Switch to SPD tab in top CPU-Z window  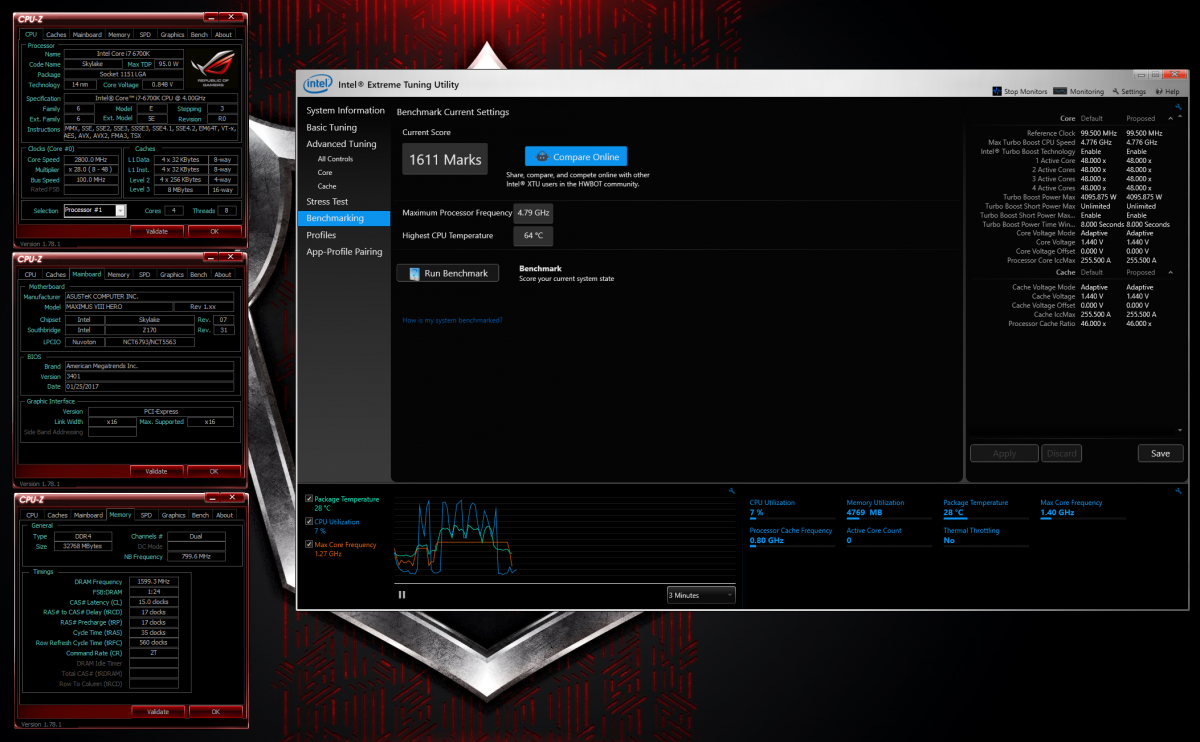click(x=145, y=34)
